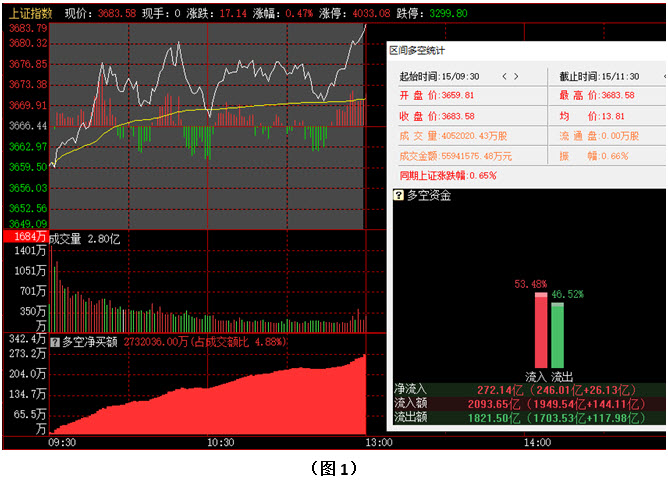Click the 1051万 volume axis label

pyautogui.click(x=30, y=271)
